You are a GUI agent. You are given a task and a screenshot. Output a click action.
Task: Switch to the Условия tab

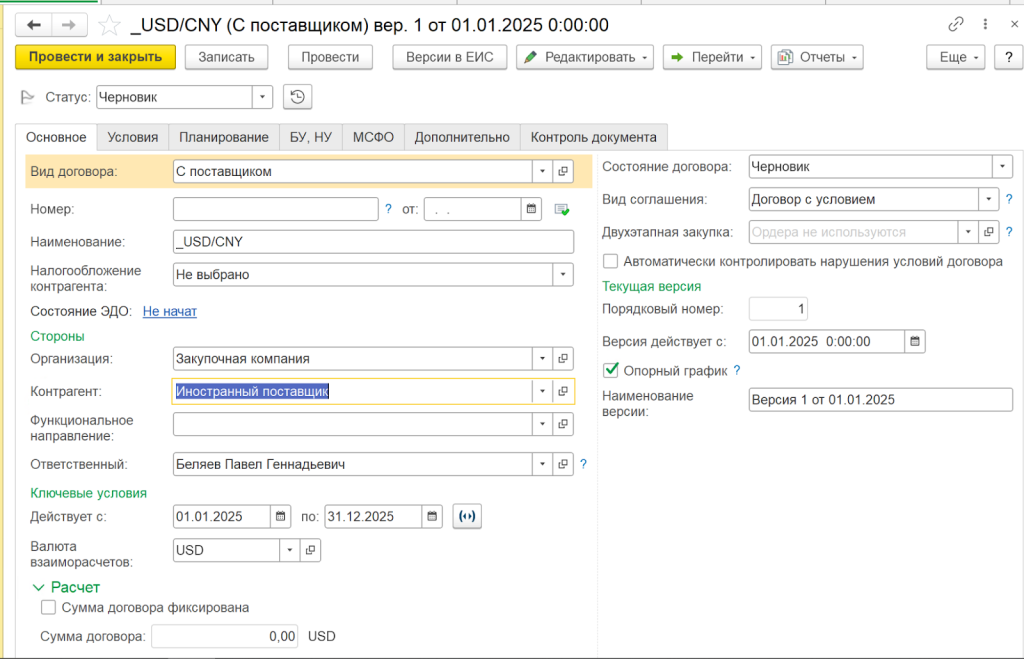pos(132,137)
